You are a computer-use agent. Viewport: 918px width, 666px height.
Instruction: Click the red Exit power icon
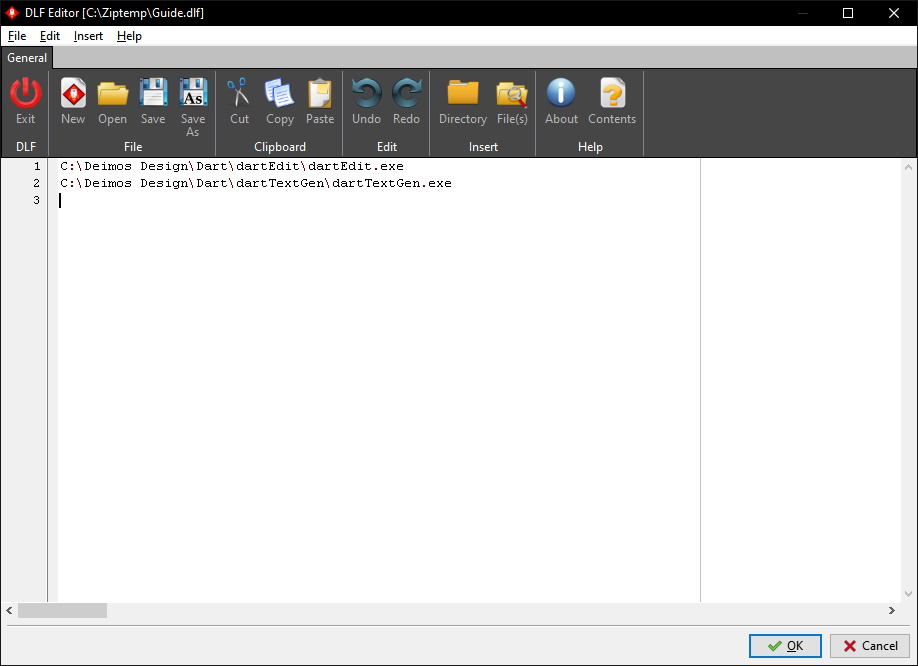point(25,93)
